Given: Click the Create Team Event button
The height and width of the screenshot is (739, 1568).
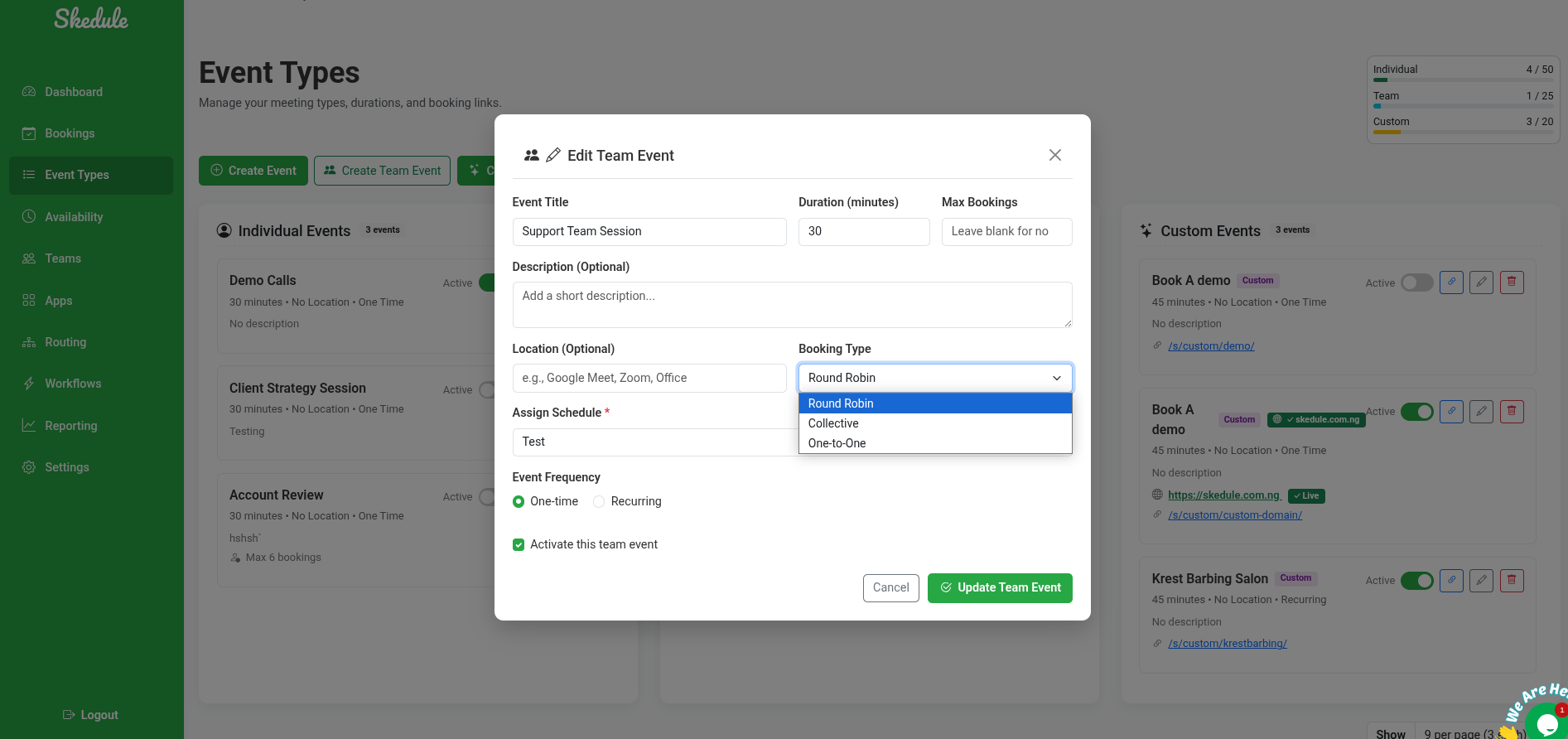Looking at the screenshot, I should (x=382, y=171).
